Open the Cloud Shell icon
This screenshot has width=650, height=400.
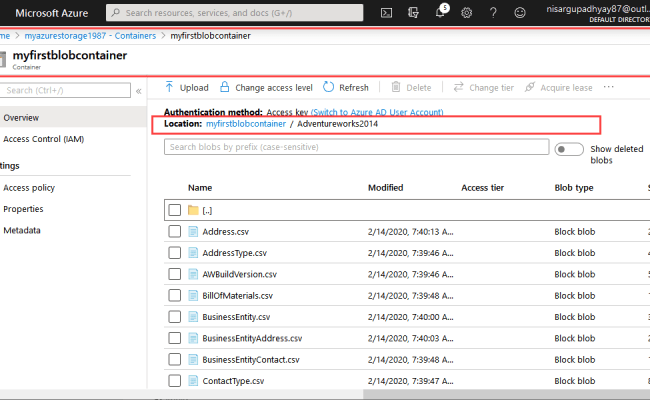point(386,13)
